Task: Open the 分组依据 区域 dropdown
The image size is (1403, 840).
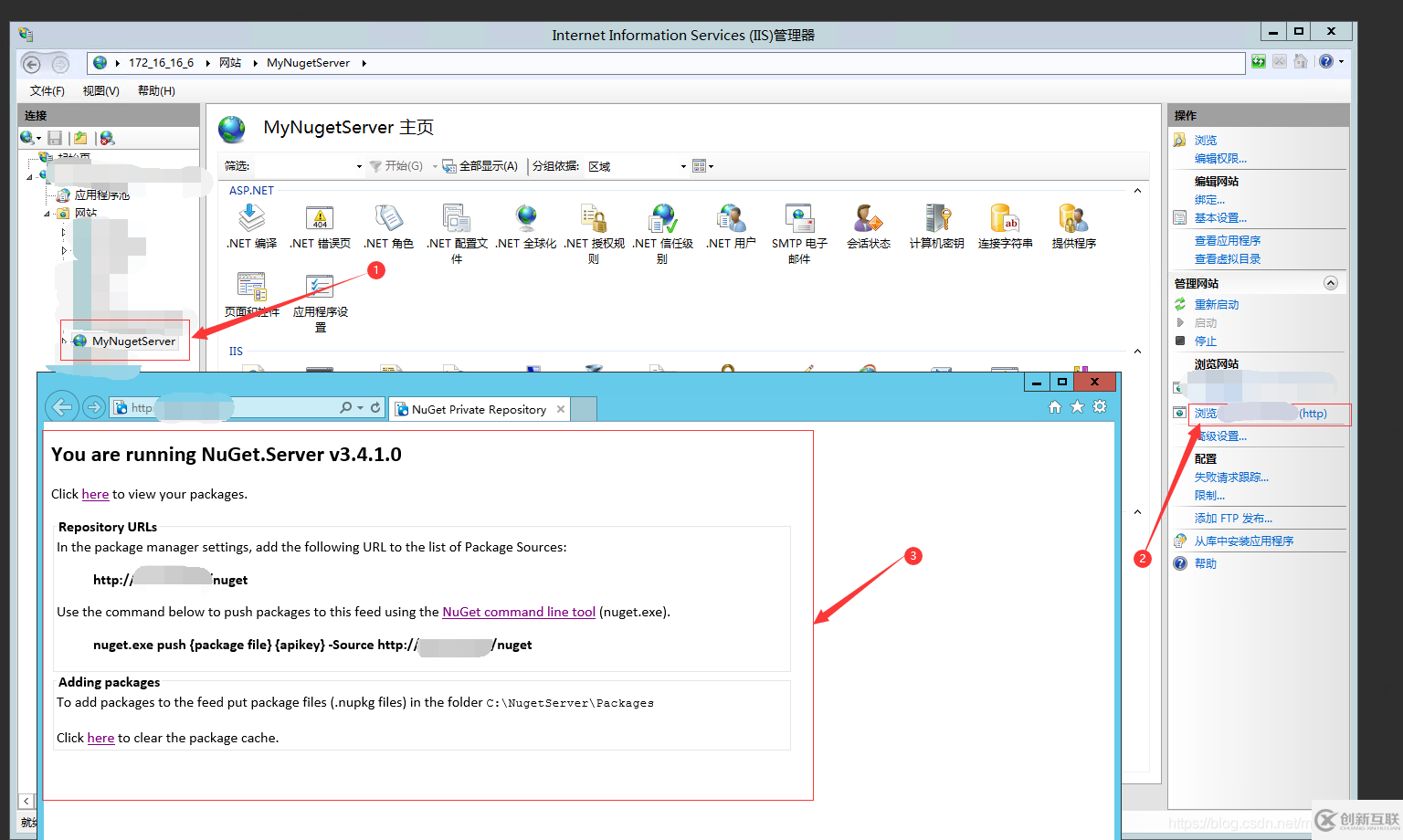Action: click(x=683, y=166)
